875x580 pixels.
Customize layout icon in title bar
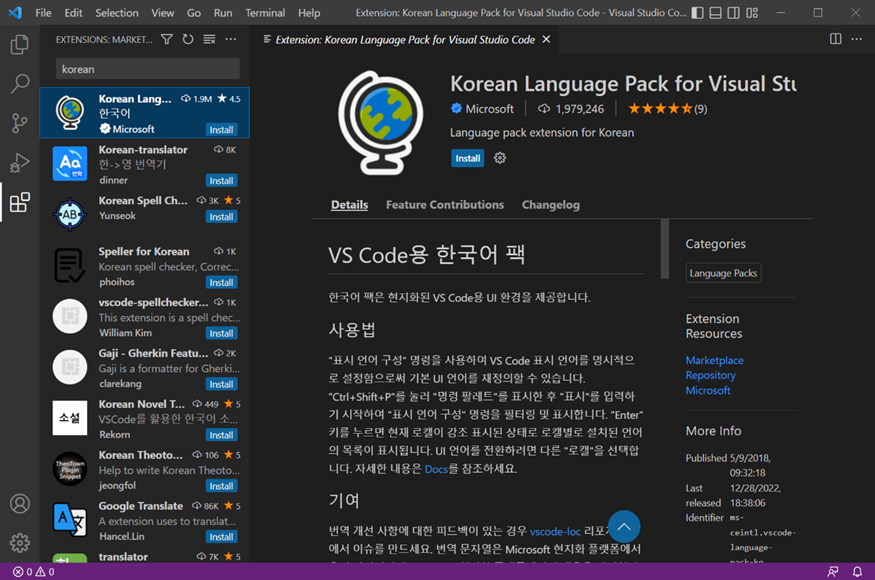pos(752,13)
